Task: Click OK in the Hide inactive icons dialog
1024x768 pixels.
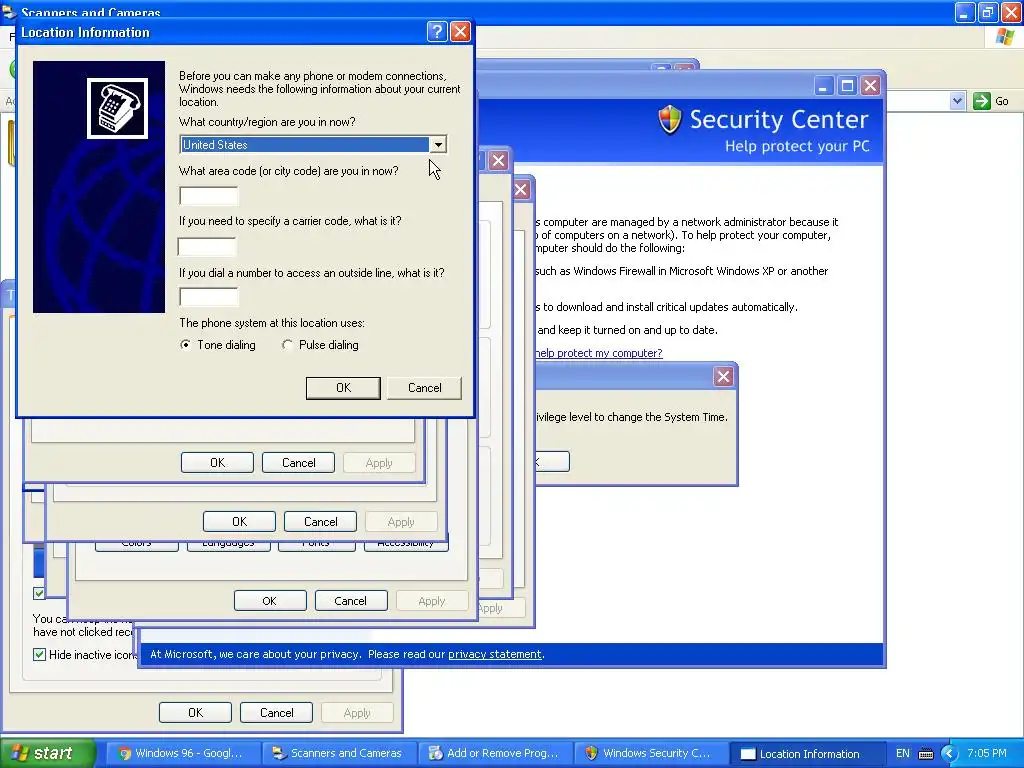Action: 195,712
